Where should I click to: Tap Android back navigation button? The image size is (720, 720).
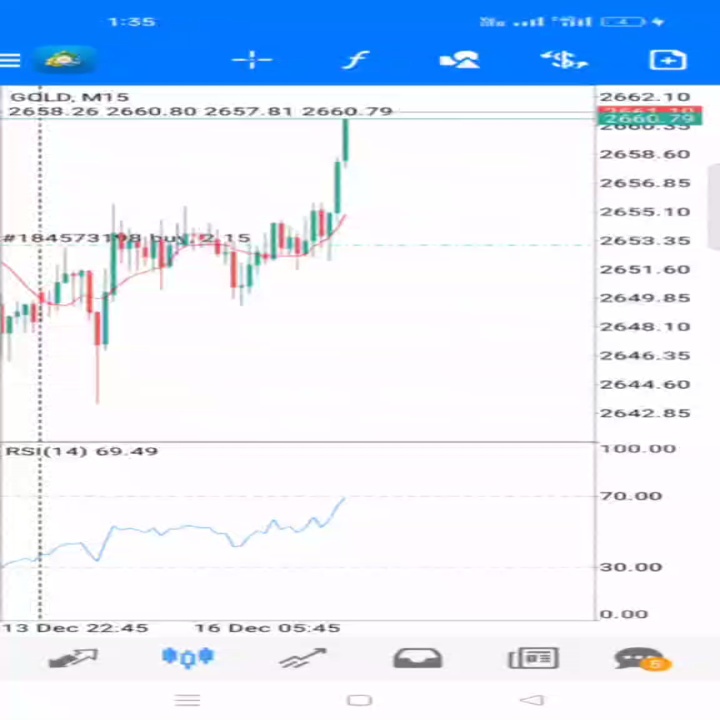coord(533,700)
